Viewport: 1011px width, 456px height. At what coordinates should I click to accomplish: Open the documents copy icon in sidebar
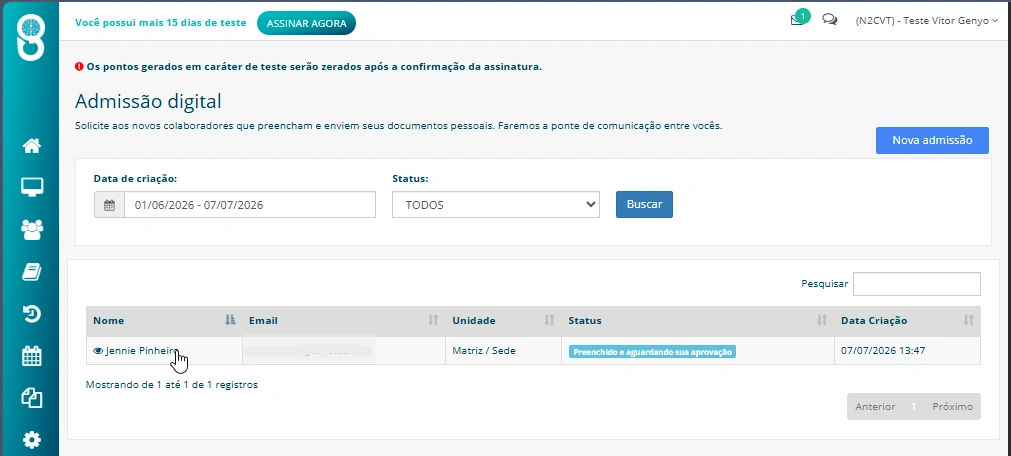point(32,398)
